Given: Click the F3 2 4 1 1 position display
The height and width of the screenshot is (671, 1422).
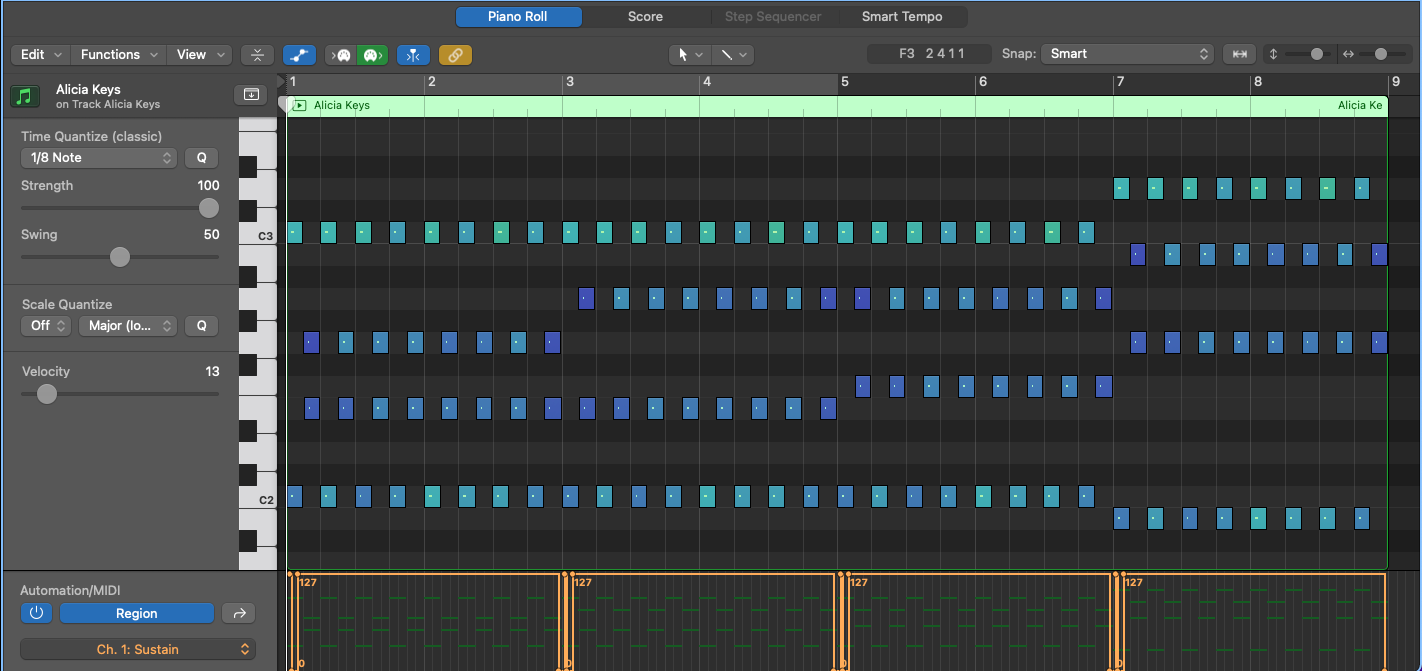Looking at the screenshot, I should coord(929,54).
